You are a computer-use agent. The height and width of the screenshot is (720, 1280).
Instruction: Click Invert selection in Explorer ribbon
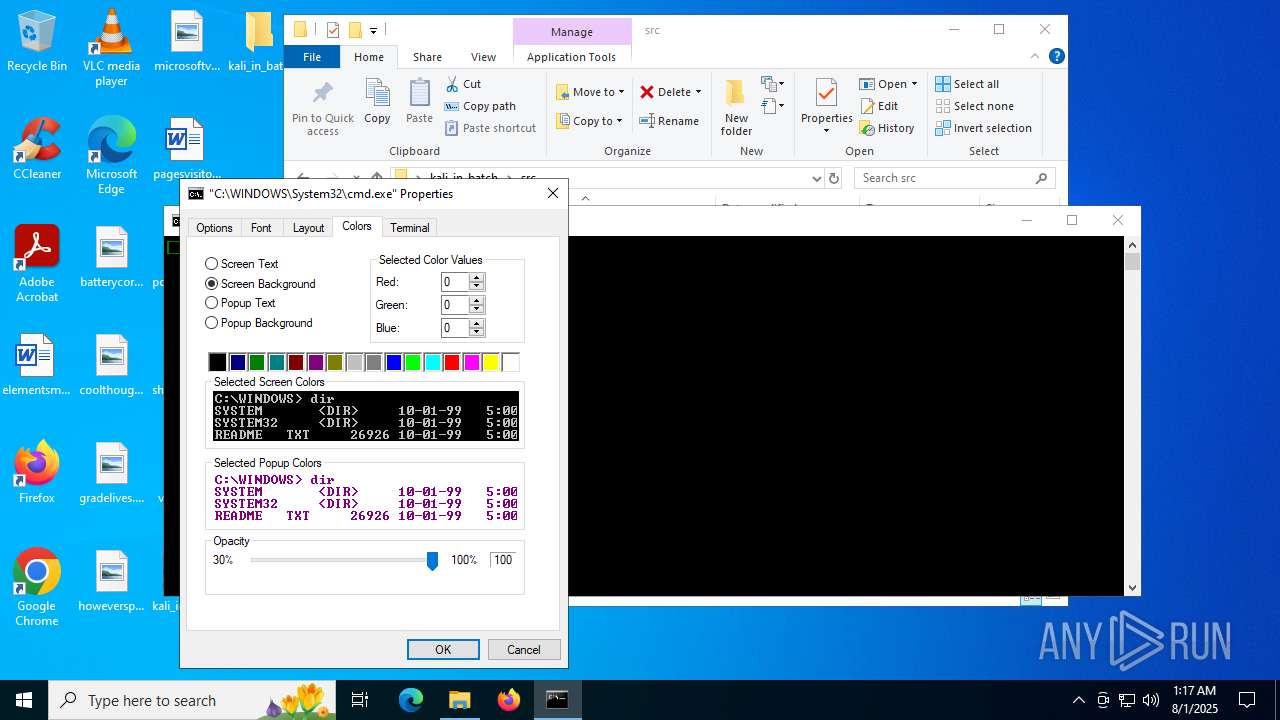pos(983,128)
